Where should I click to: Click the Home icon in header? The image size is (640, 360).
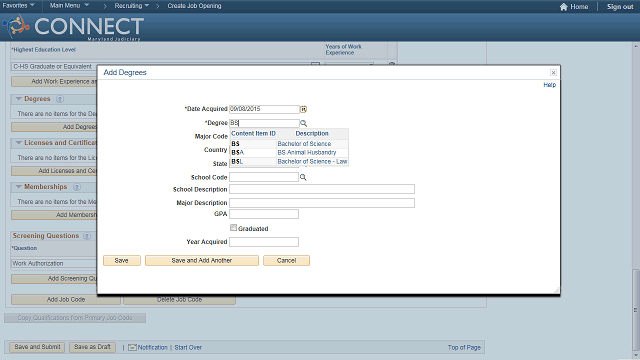[x=564, y=7]
